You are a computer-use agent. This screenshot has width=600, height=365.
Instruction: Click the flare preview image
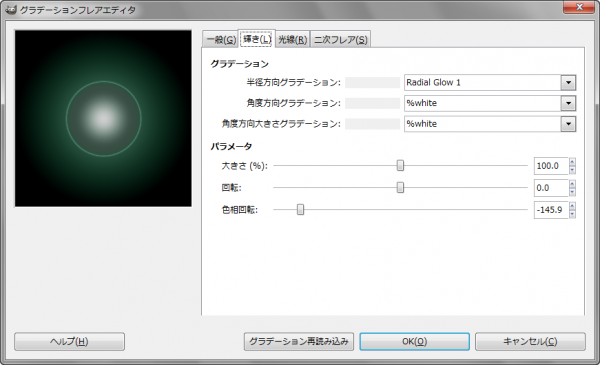click(x=103, y=119)
